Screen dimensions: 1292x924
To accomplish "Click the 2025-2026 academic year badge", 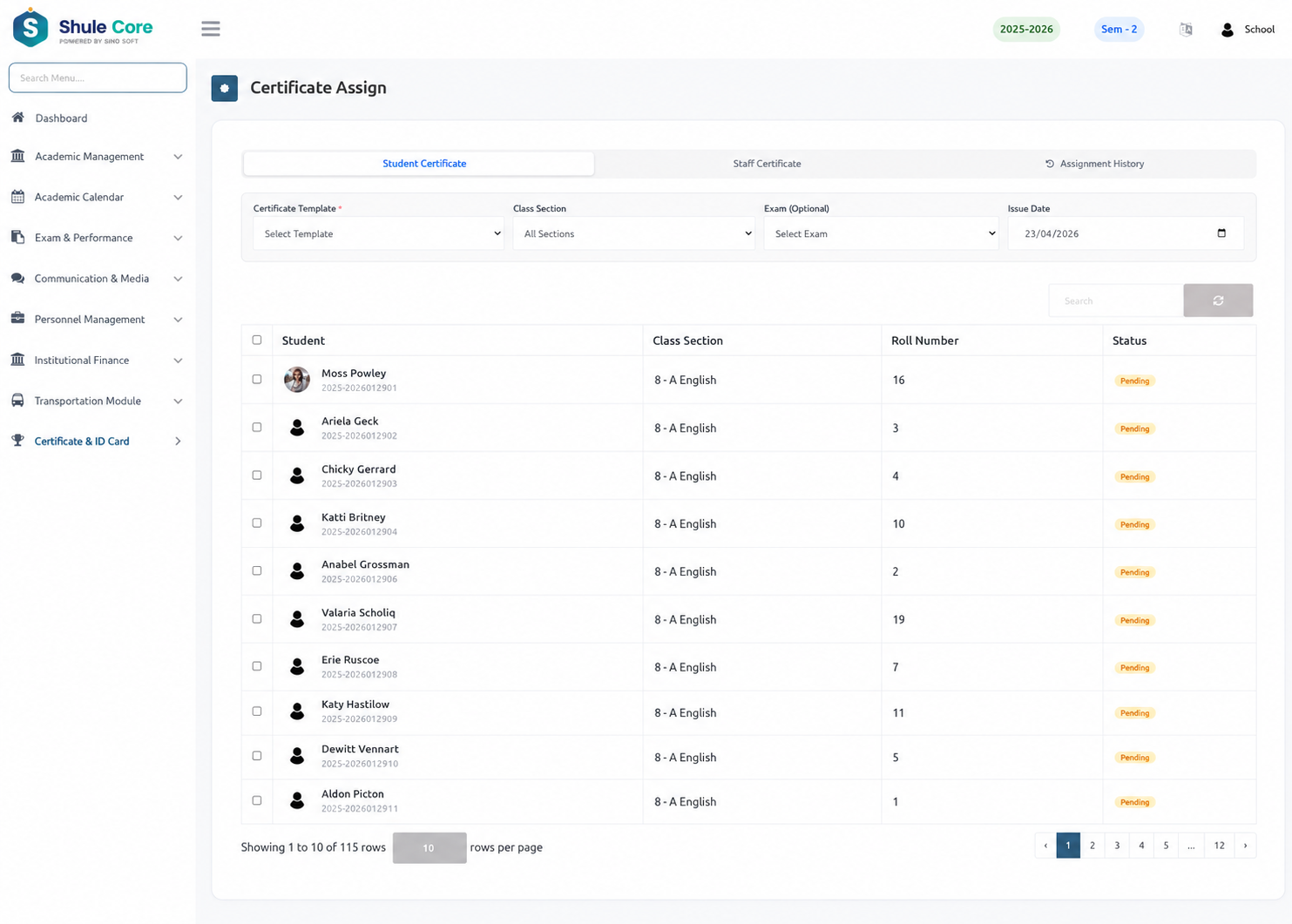I will (x=1026, y=30).
